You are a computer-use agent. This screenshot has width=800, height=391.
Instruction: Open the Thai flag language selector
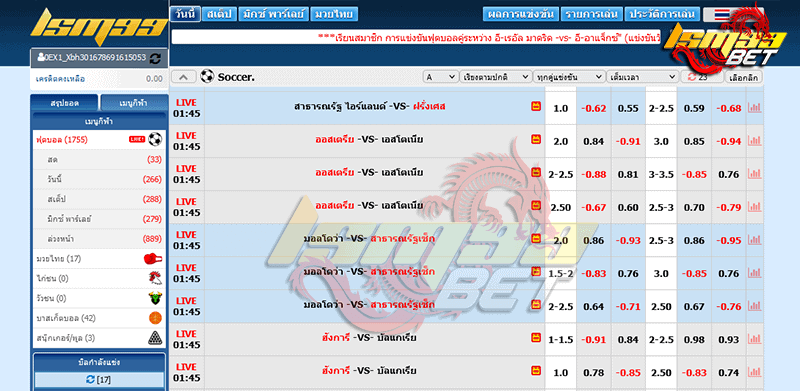(721, 14)
